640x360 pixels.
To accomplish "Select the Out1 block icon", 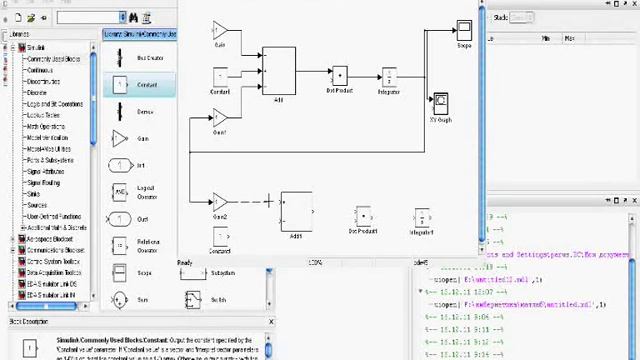I will tap(119, 219).
